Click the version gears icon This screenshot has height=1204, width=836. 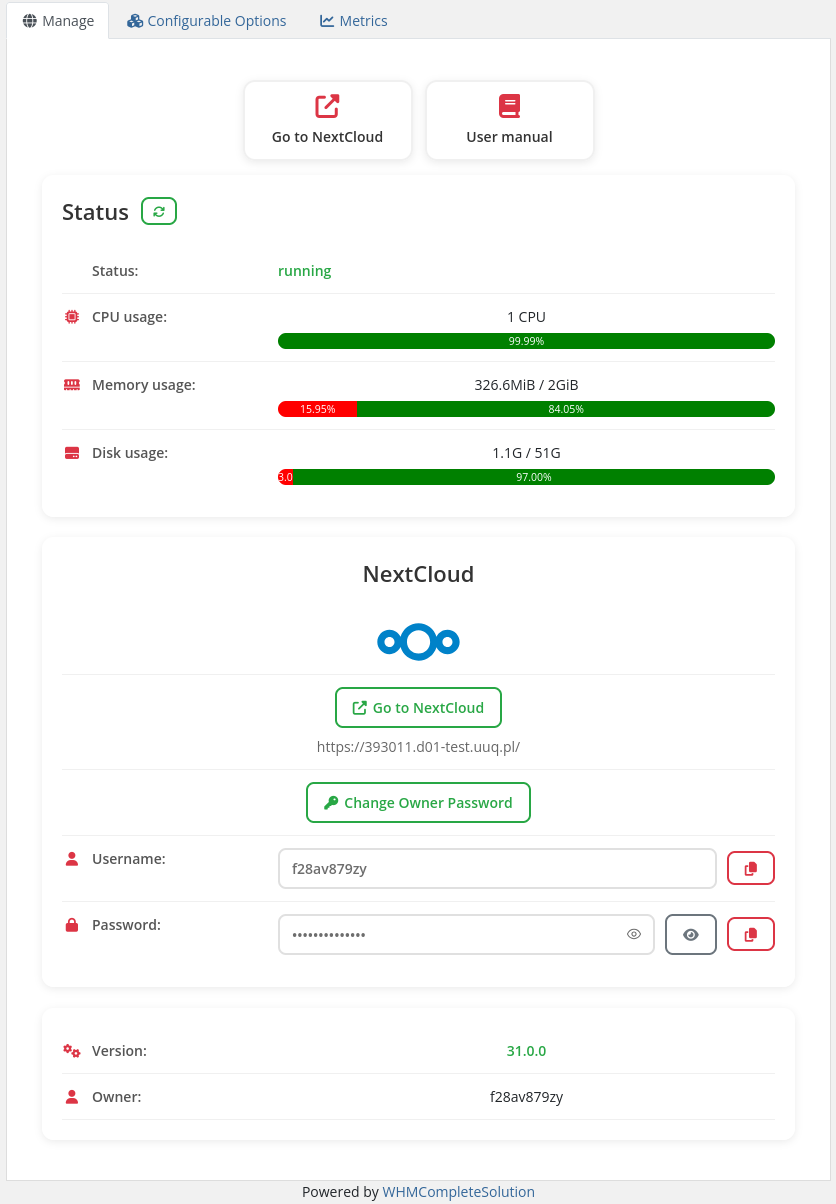71,1051
